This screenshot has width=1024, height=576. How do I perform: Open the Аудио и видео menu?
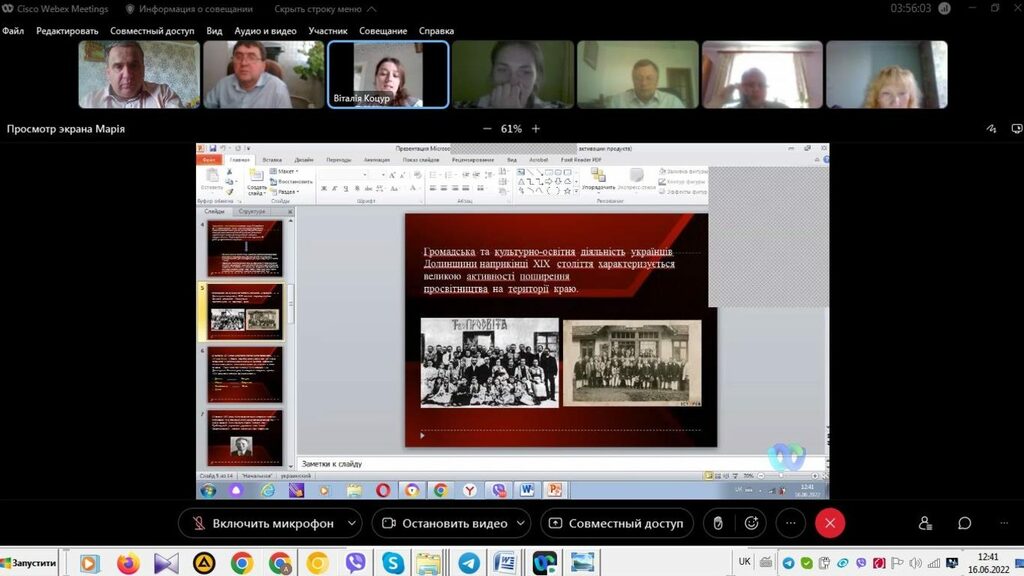click(x=265, y=31)
